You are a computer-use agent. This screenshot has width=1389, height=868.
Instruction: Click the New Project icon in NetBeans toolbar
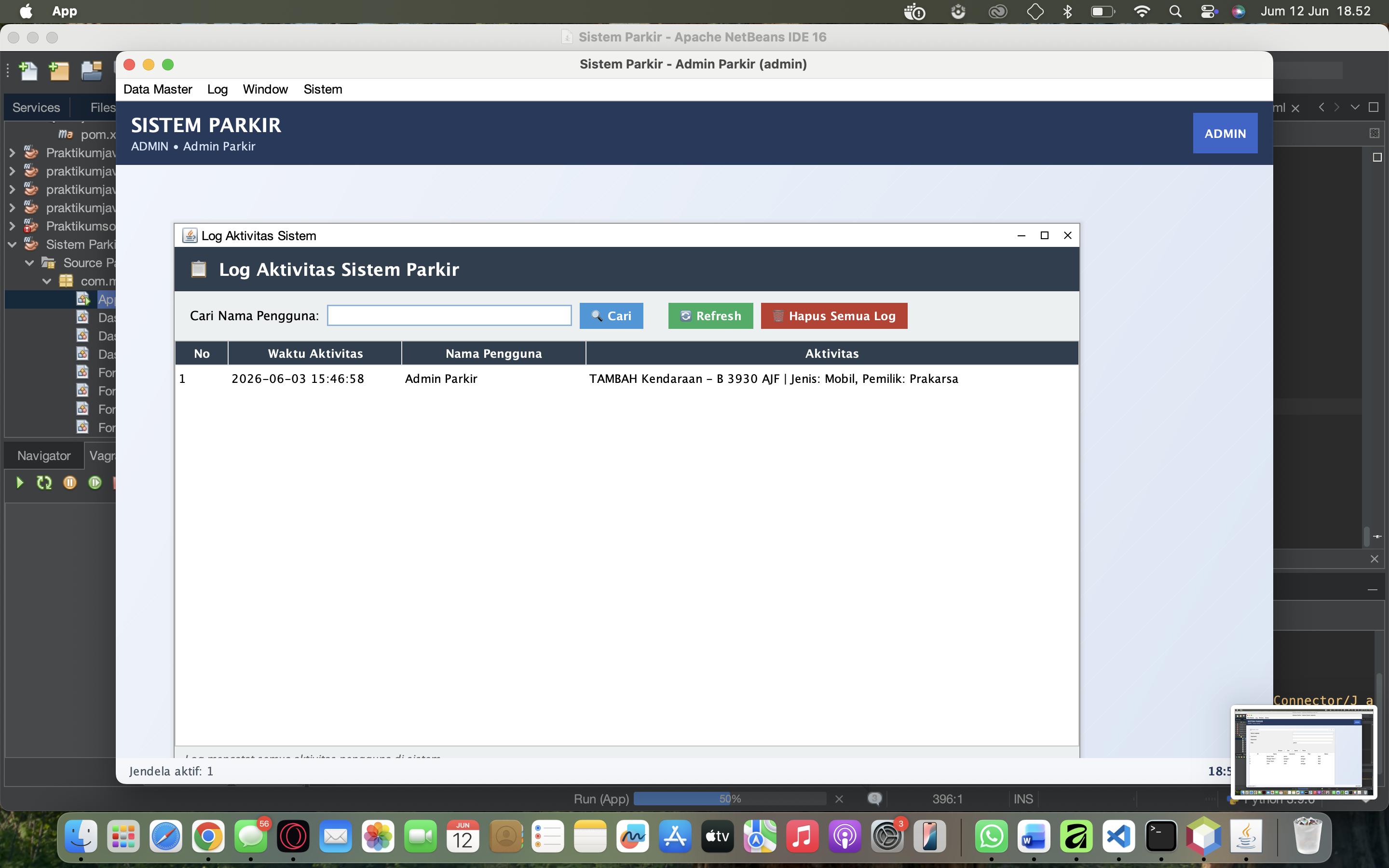pos(59,70)
